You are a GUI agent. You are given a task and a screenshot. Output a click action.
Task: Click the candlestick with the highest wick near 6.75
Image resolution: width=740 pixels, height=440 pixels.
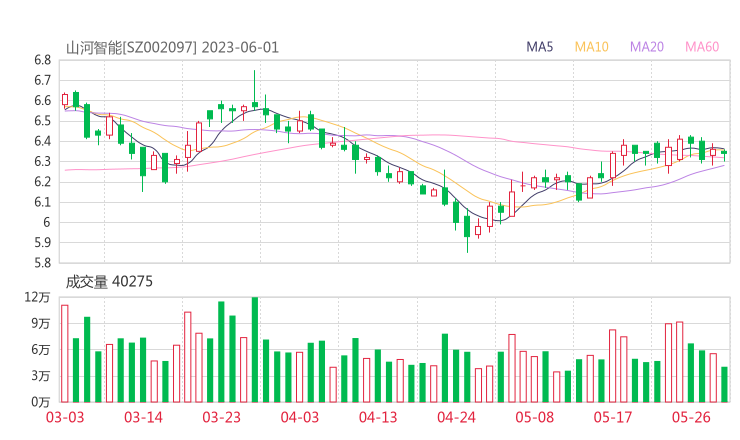pos(255,92)
